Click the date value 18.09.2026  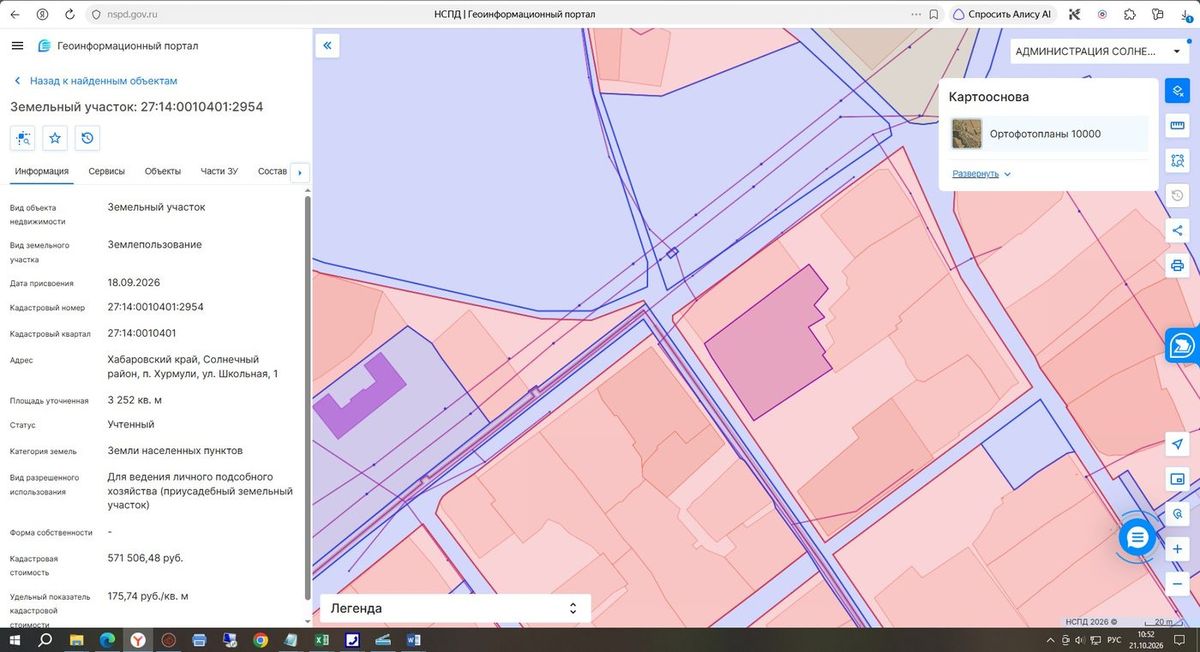pos(134,282)
